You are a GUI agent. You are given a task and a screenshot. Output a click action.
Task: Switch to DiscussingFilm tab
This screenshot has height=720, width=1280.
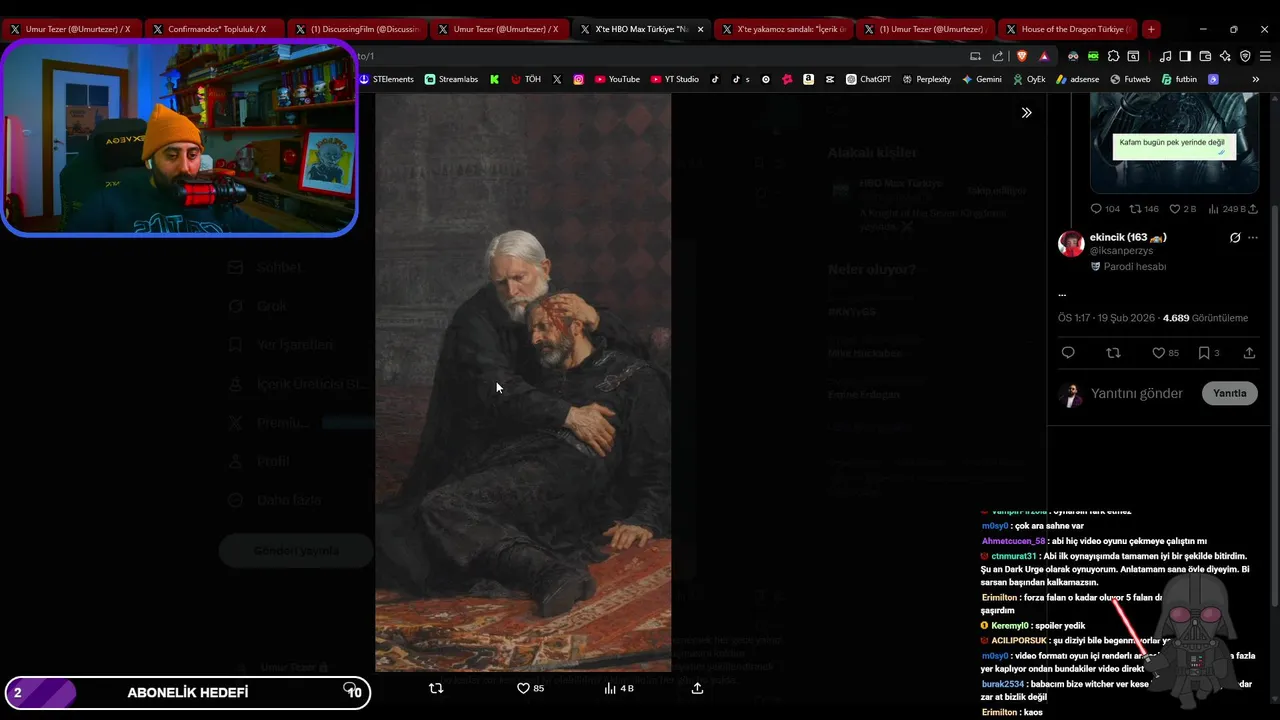click(x=357, y=29)
